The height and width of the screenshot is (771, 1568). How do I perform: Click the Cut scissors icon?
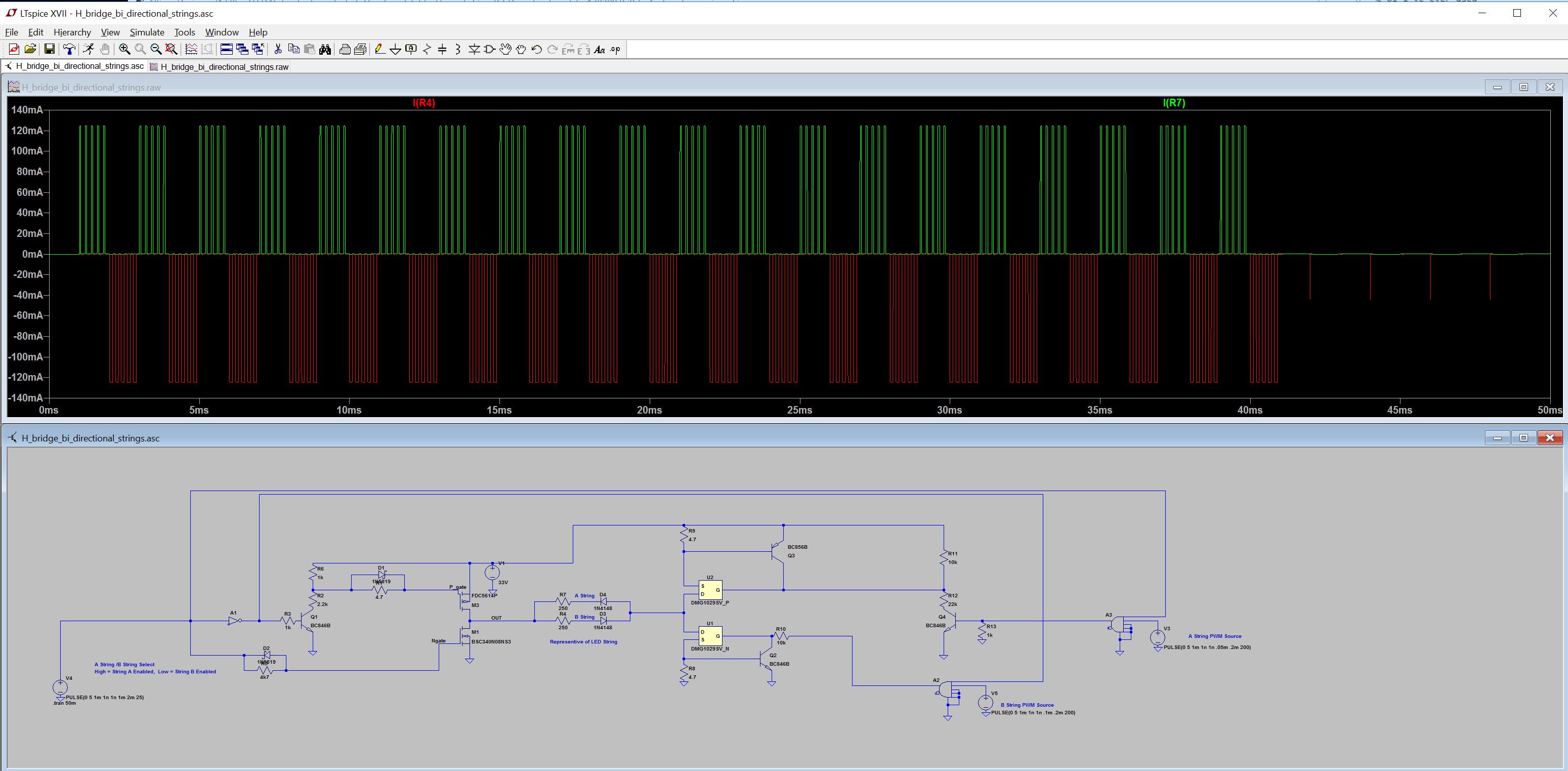click(x=278, y=49)
